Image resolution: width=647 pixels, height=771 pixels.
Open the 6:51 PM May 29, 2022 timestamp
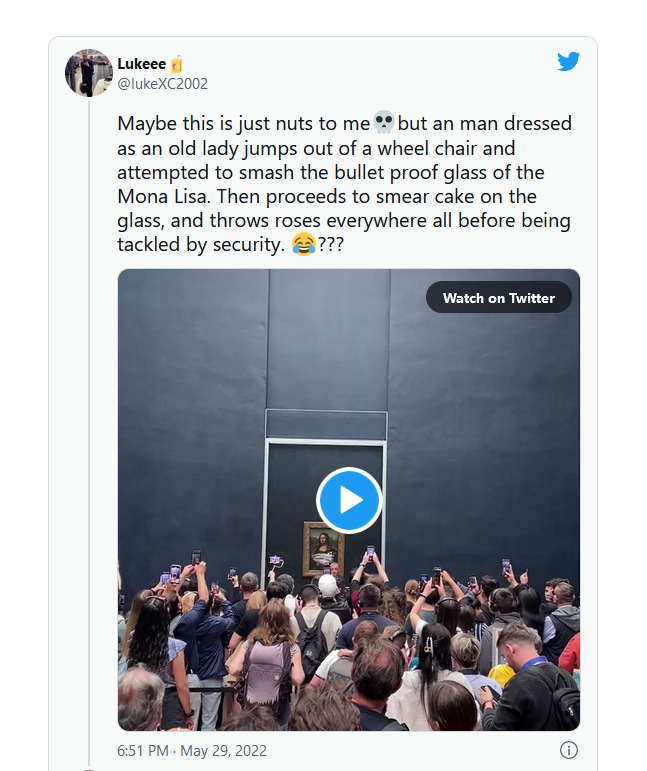pyautogui.click(x=192, y=750)
